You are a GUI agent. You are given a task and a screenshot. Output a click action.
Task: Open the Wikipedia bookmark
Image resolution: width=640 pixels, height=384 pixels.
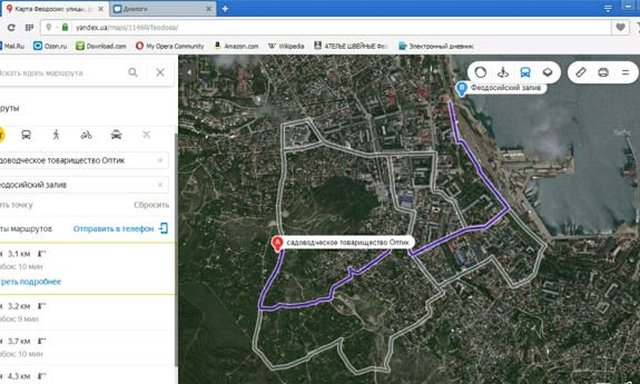(286, 46)
